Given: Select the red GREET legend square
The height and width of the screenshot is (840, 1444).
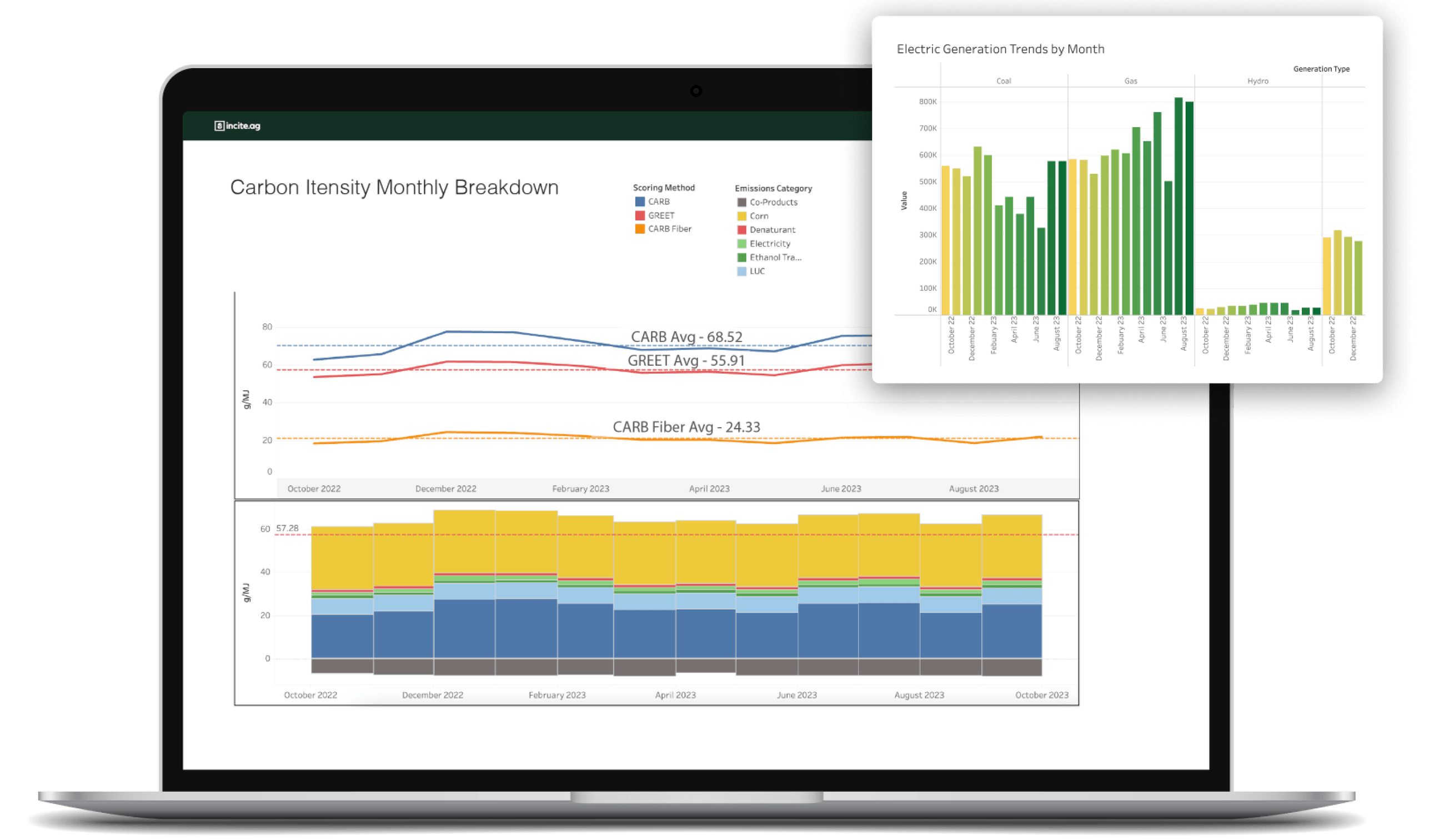Looking at the screenshot, I should click(x=640, y=215).
